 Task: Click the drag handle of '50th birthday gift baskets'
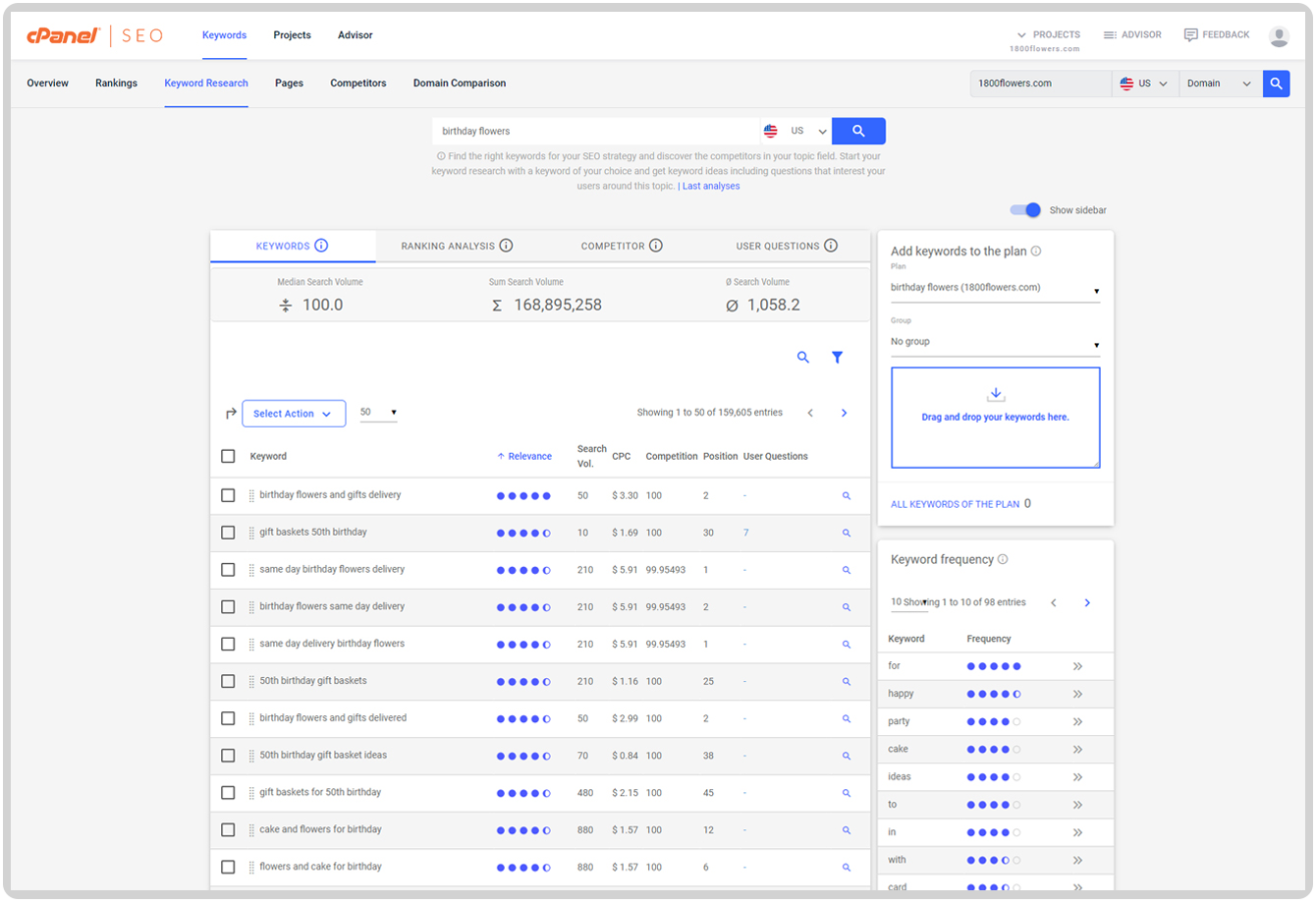click(251, 681)
